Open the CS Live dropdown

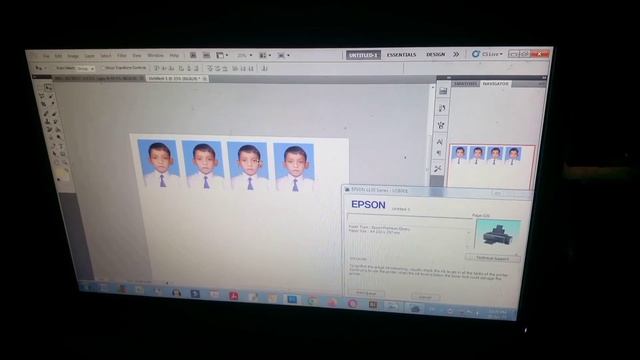487,54
